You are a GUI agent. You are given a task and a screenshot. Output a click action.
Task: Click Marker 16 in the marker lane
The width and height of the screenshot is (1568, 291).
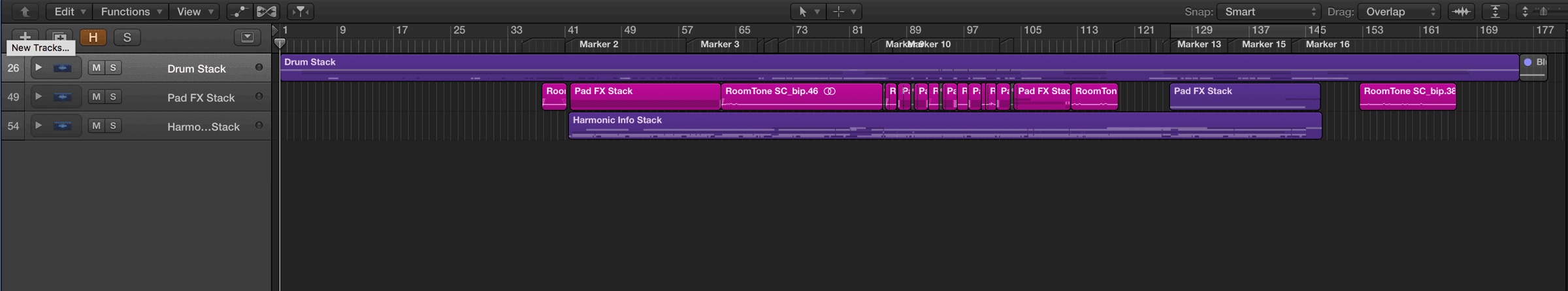click(x=1328, y=44)
